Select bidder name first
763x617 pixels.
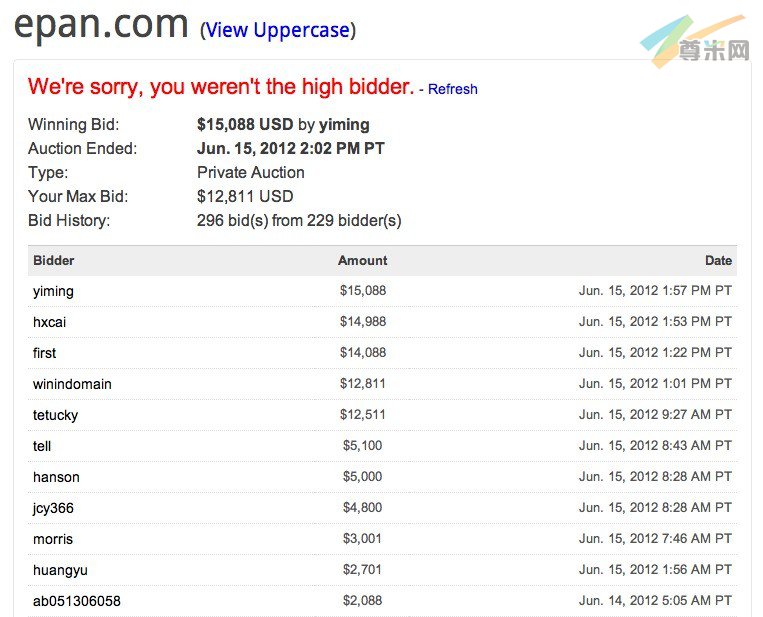[x=44, y=353]
